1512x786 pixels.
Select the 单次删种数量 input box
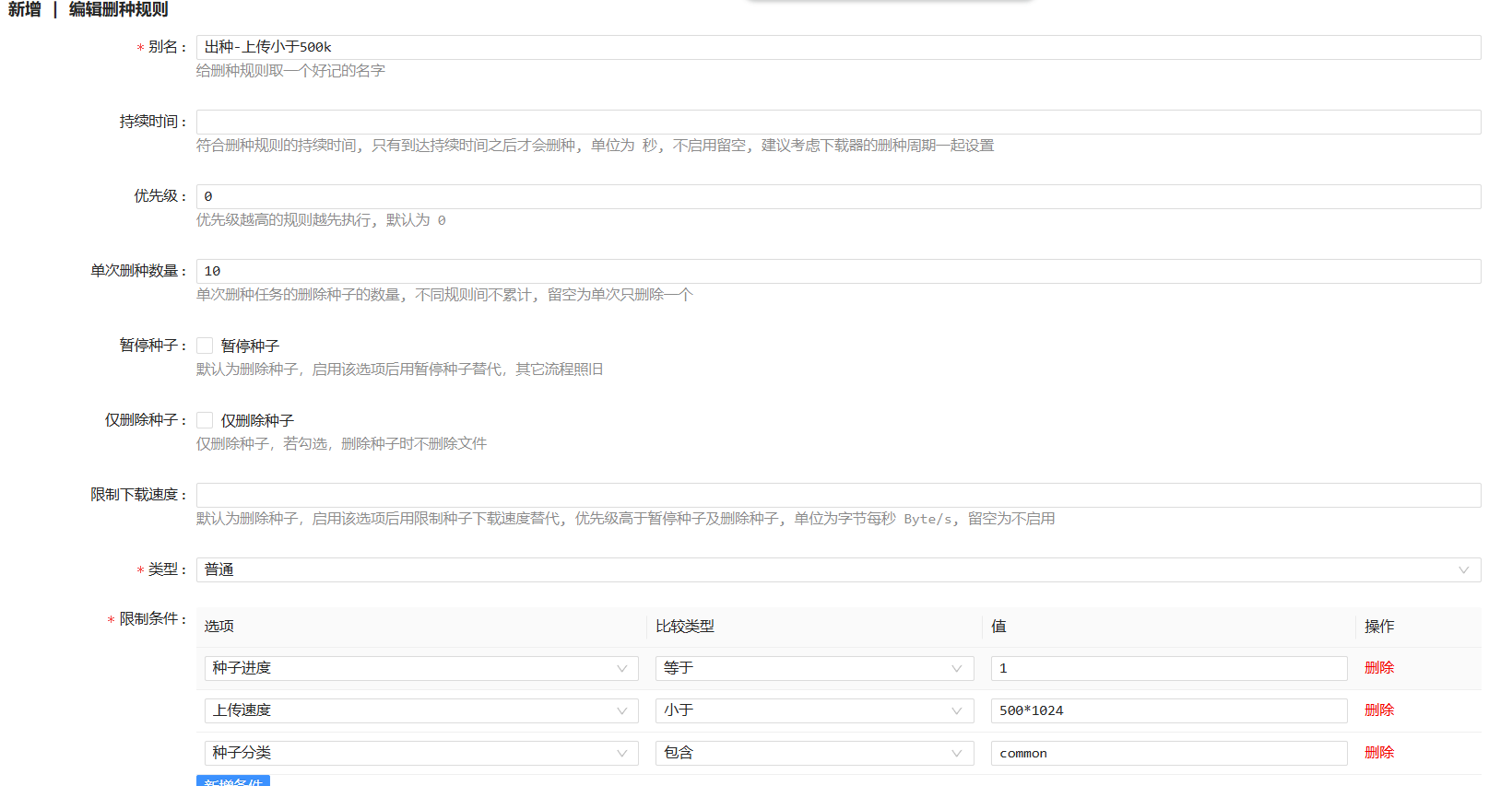coord(837,271)
